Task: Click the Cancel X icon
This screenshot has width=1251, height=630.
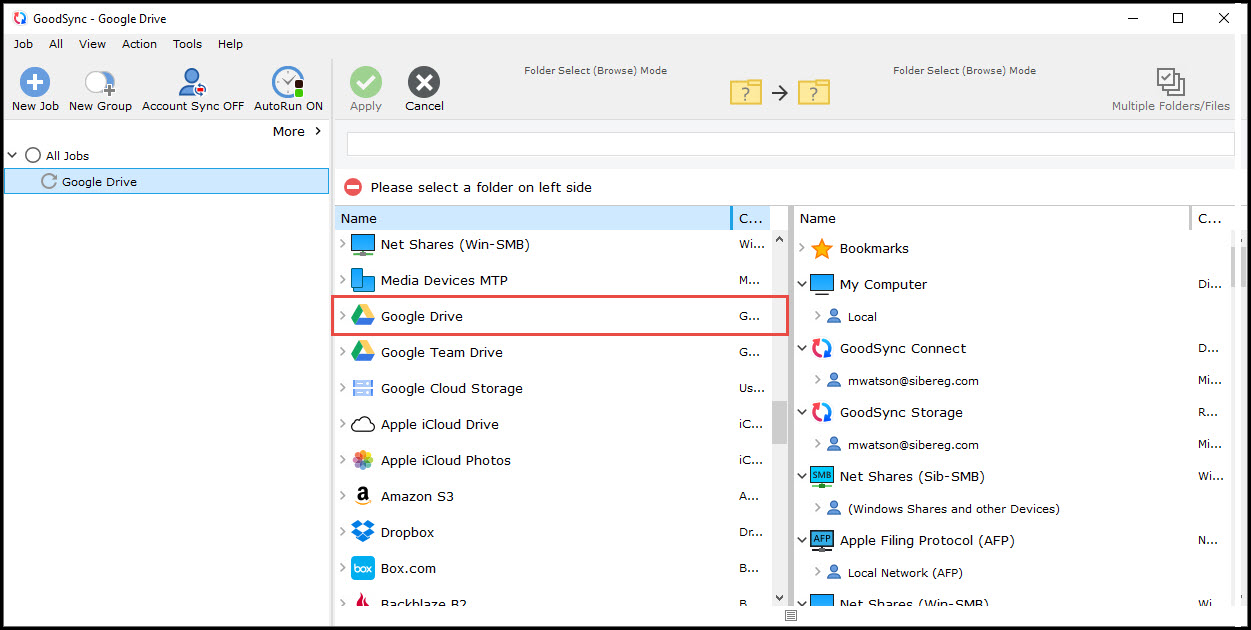Action: pyautogui.click(x=424, y=83)
